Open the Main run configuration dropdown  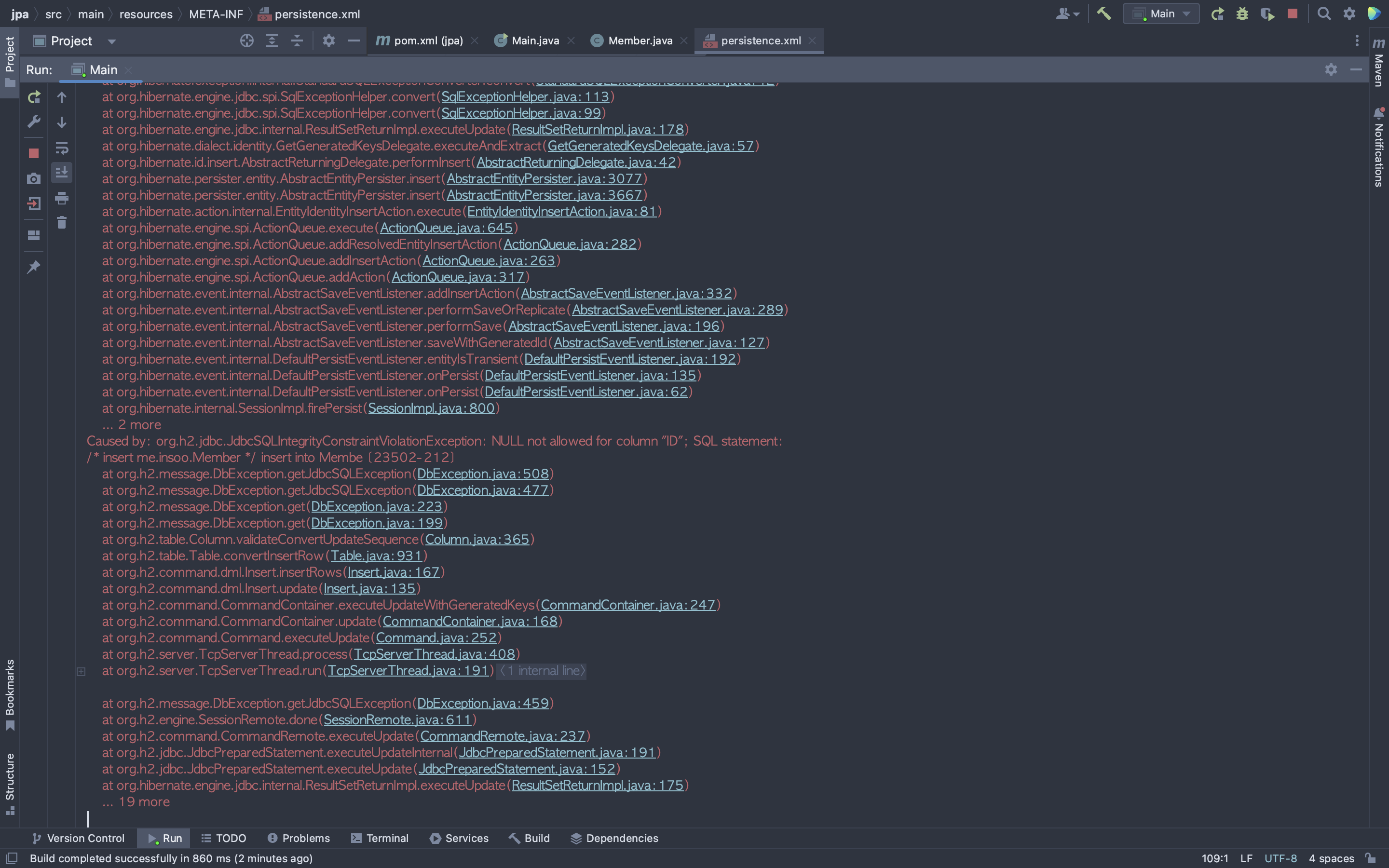click(x=1161, y=14)
